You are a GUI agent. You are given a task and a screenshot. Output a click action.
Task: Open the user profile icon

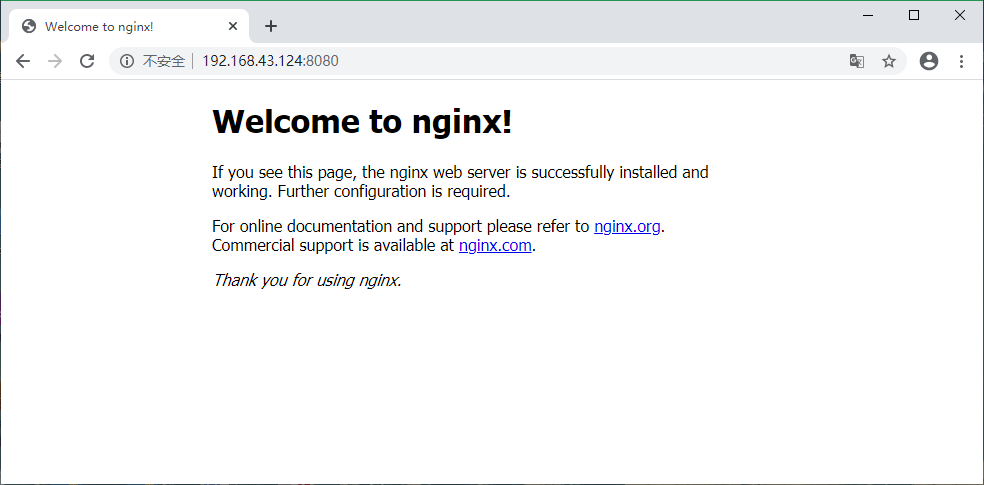929,61
